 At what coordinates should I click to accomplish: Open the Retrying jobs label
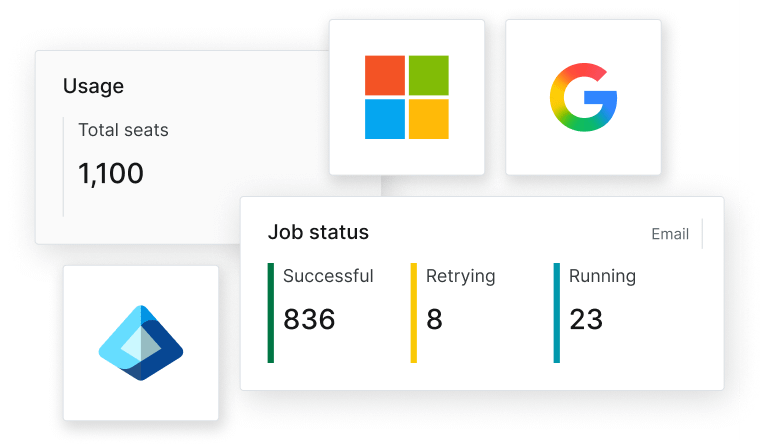click(x=460, y=276)
